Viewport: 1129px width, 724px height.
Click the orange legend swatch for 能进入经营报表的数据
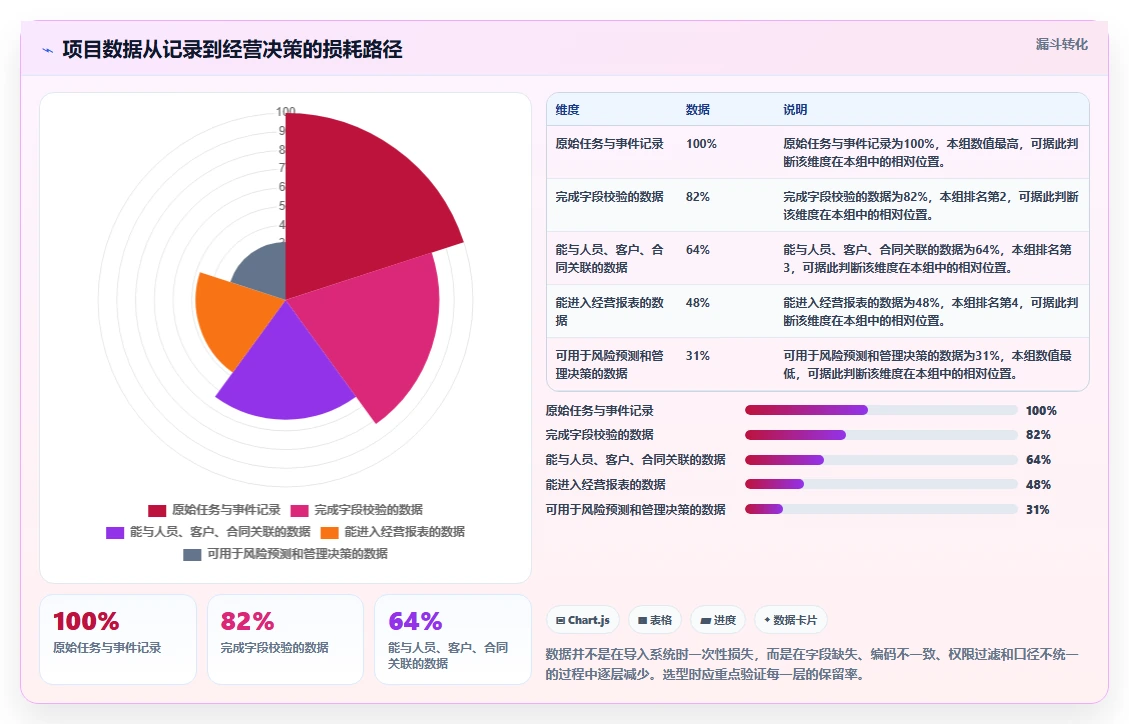330,533
